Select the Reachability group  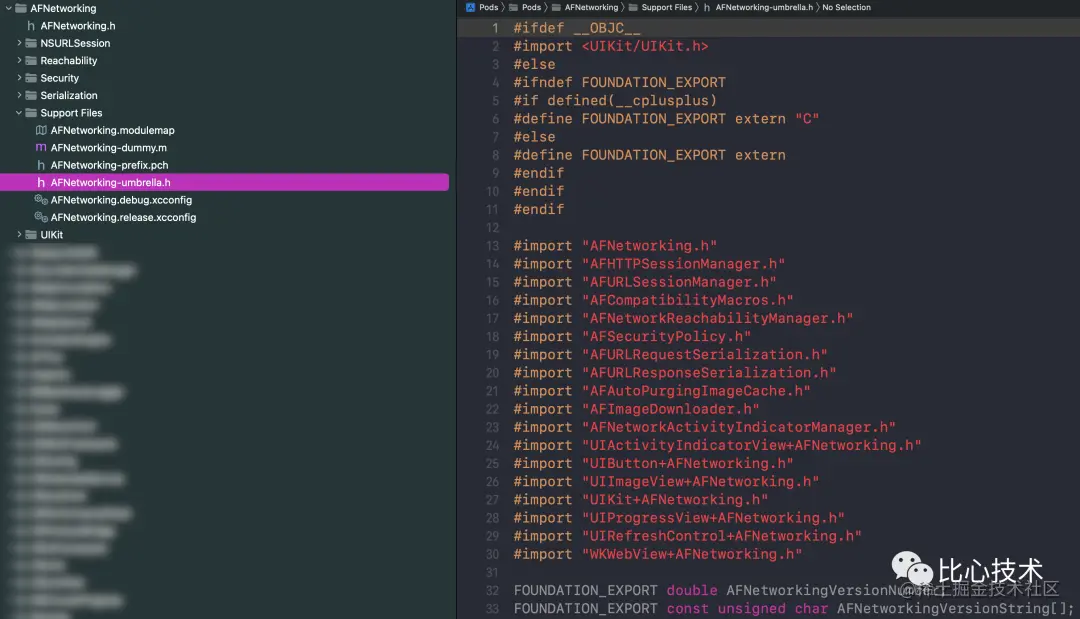(69, 61)
